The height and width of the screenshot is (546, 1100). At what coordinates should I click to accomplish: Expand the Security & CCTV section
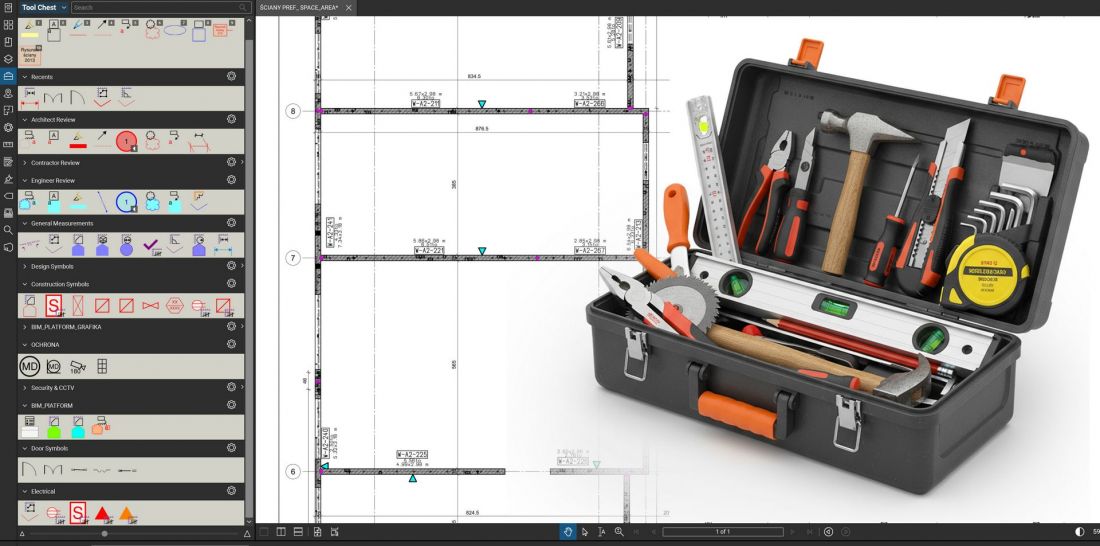coord(25,387)
